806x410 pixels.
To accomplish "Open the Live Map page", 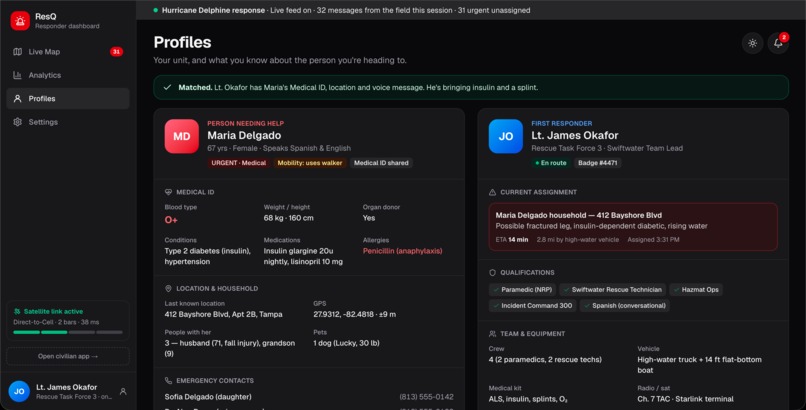I will click(68, 52).
